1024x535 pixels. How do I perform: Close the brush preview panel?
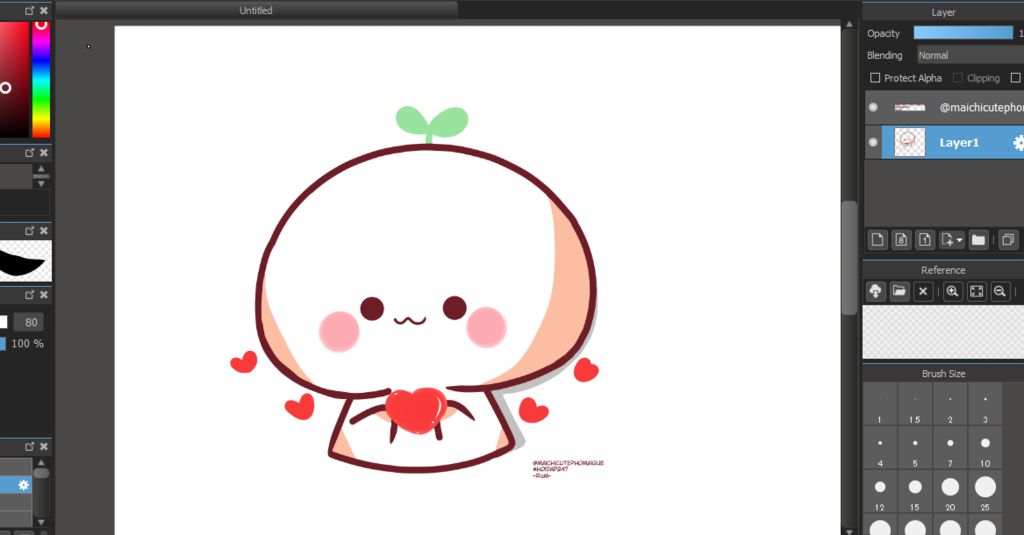44,231
